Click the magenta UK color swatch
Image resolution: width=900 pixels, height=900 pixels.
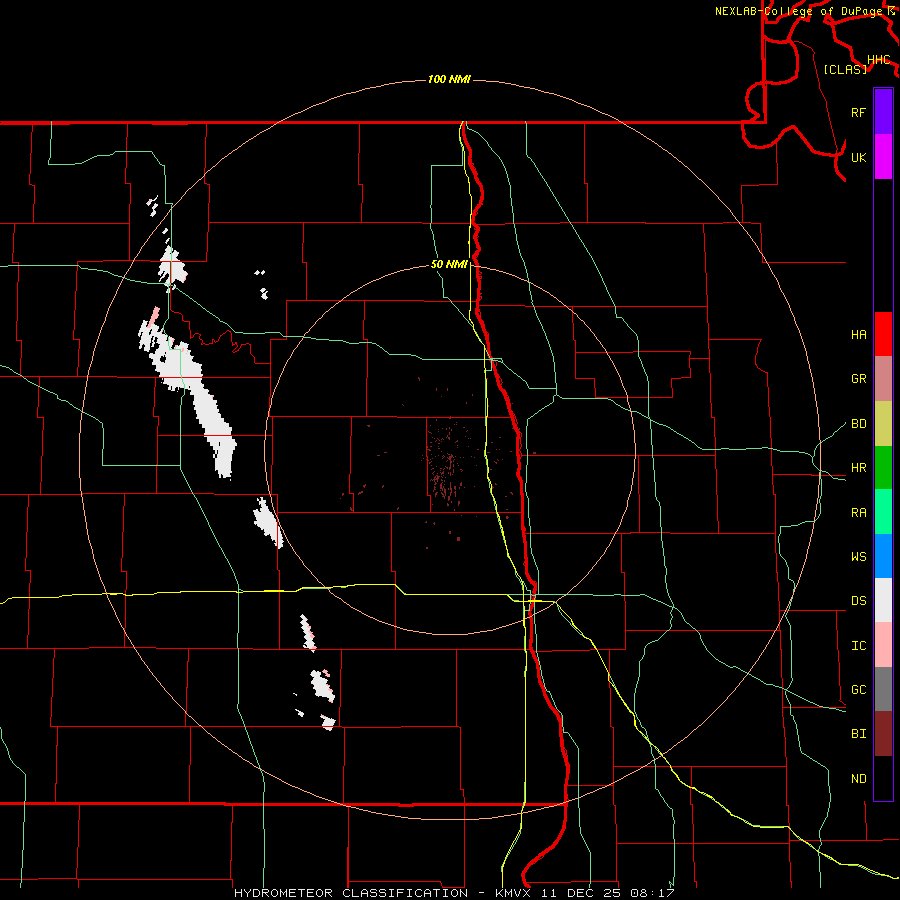tap(883, 157)
